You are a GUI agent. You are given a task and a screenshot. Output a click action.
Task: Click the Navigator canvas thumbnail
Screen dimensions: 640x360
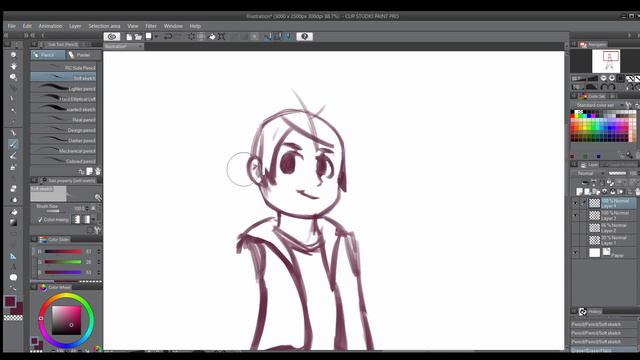(x=606, y=61)
